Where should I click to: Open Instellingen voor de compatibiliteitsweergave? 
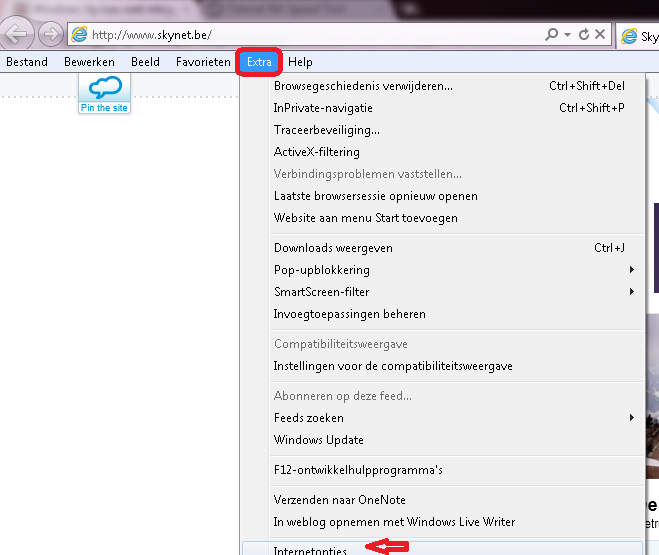tap(443, 366)
